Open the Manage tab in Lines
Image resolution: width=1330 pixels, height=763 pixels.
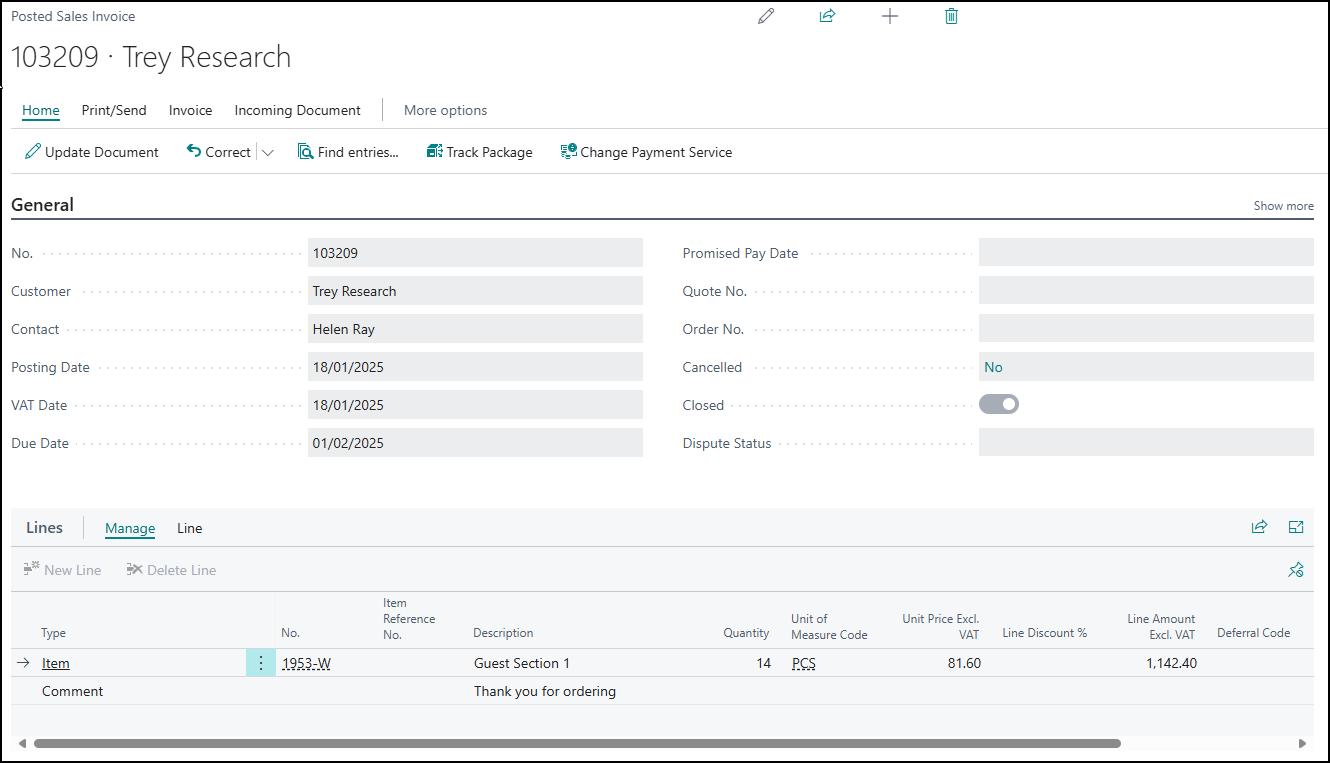tap(130, 528)
